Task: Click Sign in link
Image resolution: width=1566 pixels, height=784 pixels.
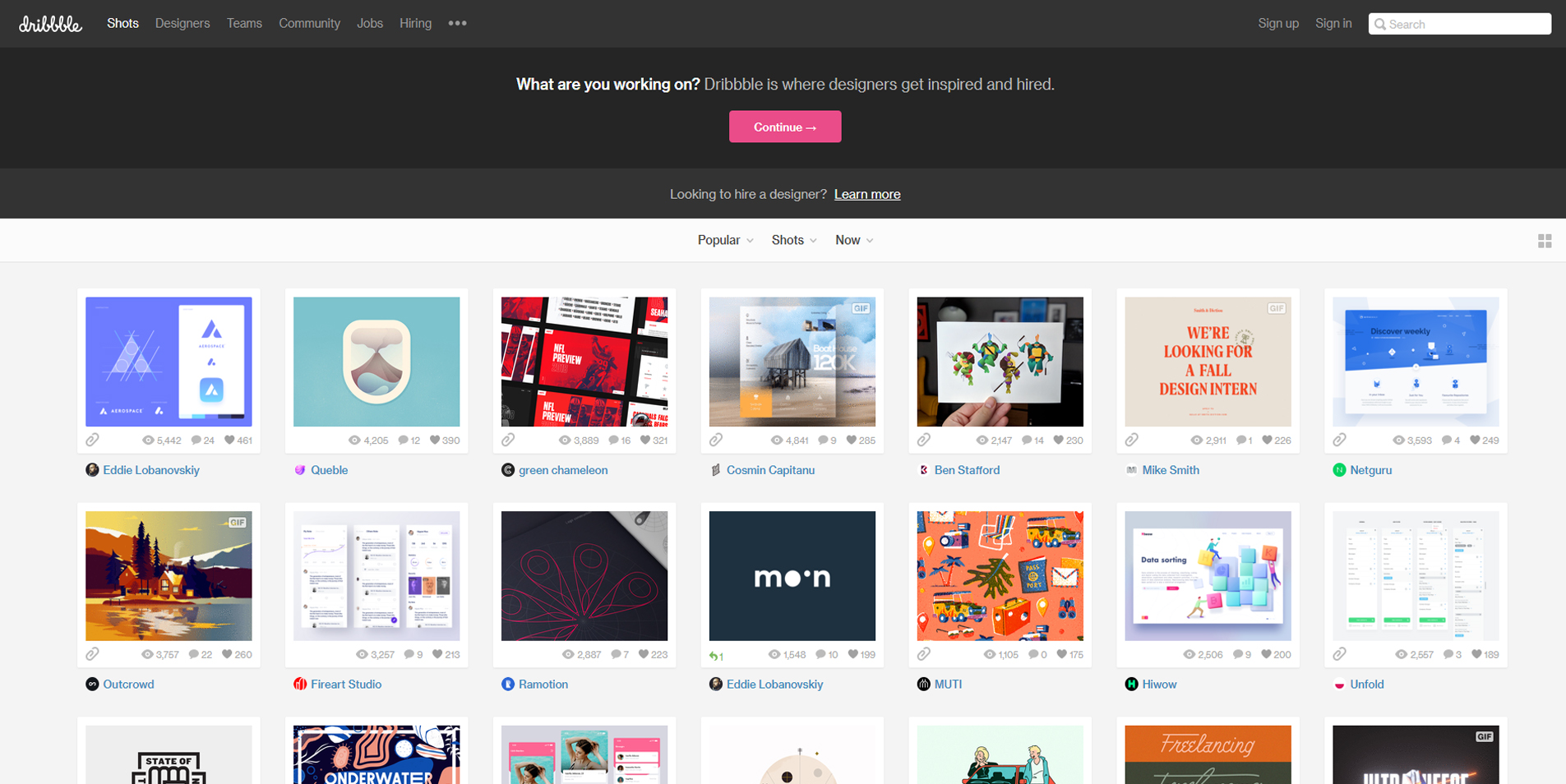Action: pos(1333,23)
